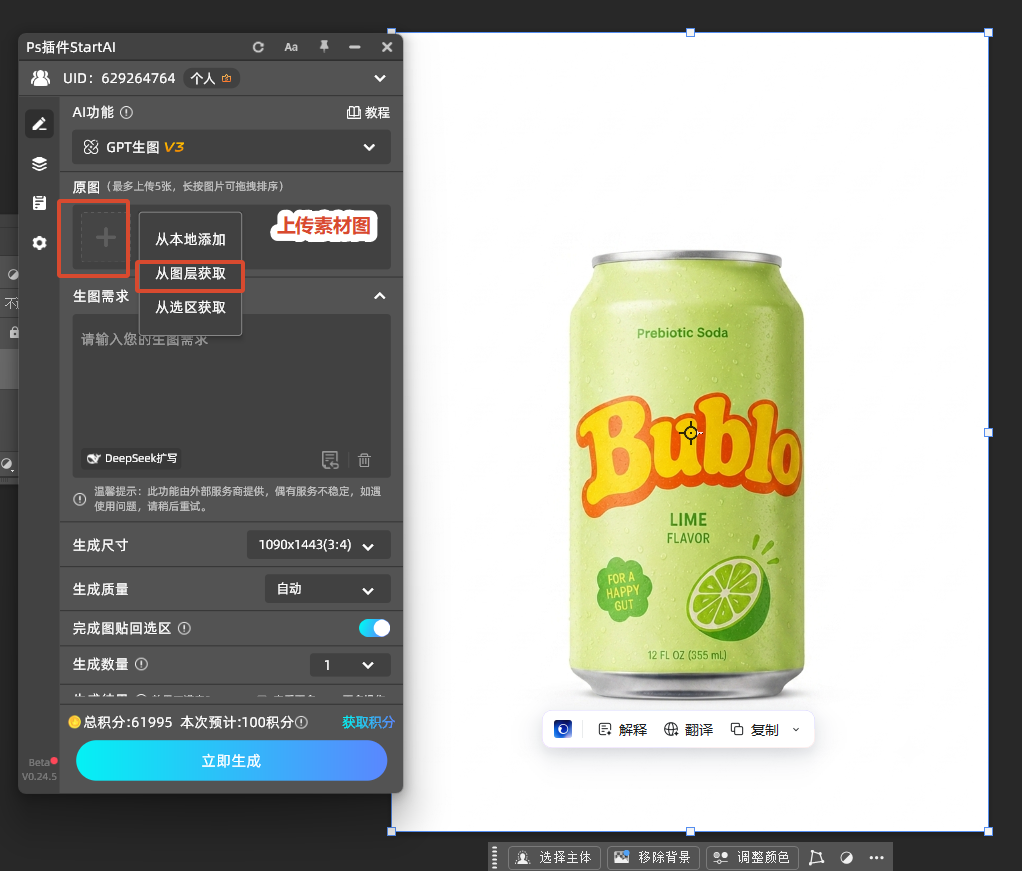Click the info icon beside 温馨提示
This screenshot has height=871, width=1022.
pyautogui.click(x=80, y=499)
